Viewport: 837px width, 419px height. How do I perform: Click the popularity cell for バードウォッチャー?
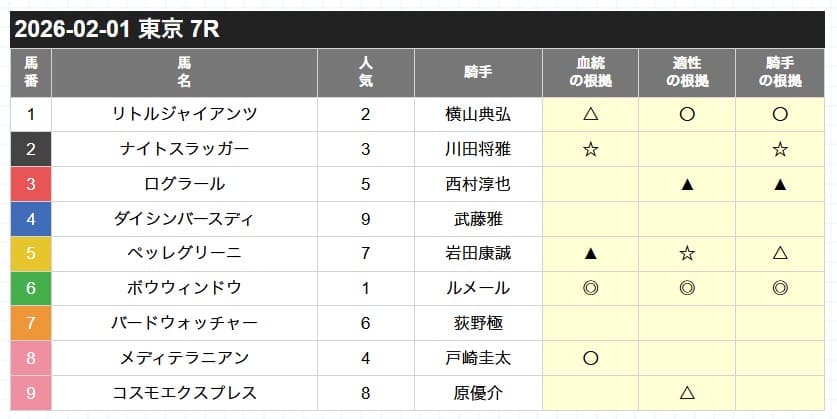pyautogui.click(x=366, y=323)
